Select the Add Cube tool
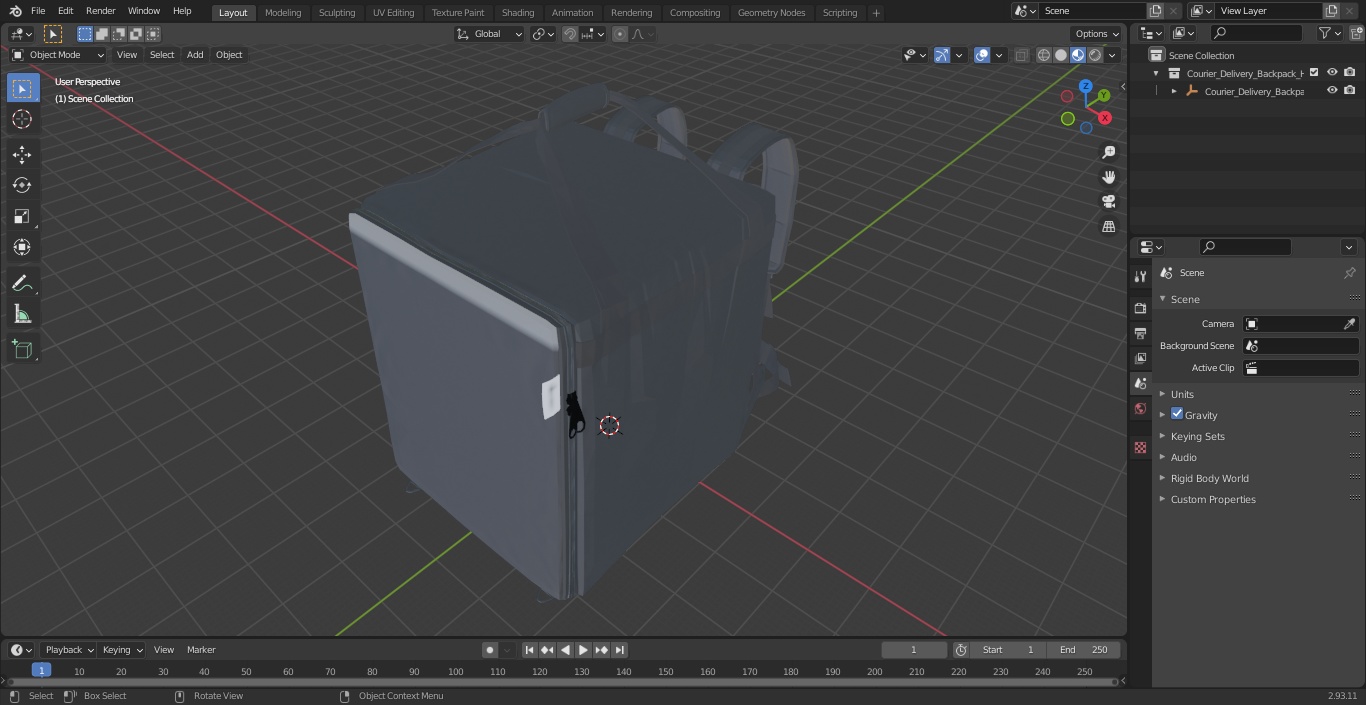Screen dimensions: 1366x705 22,349
